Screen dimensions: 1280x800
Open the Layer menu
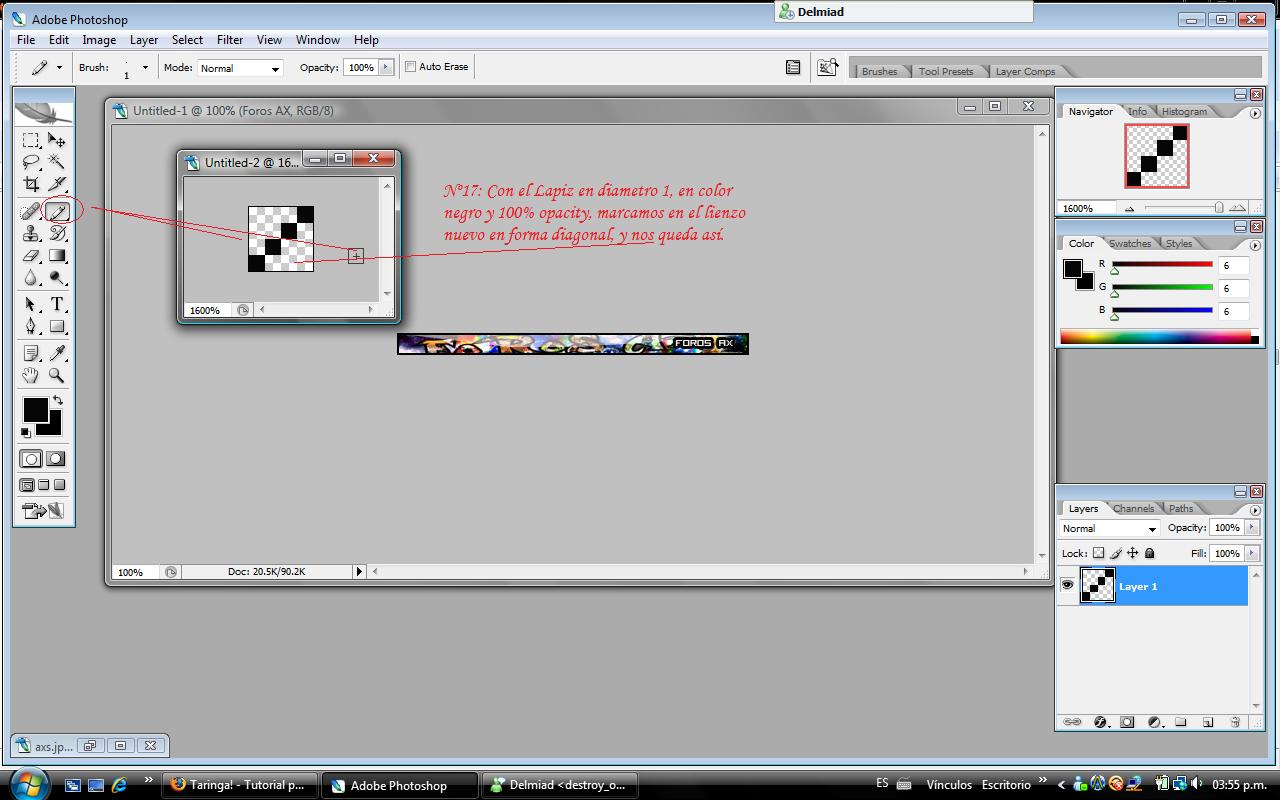[144, 40]
